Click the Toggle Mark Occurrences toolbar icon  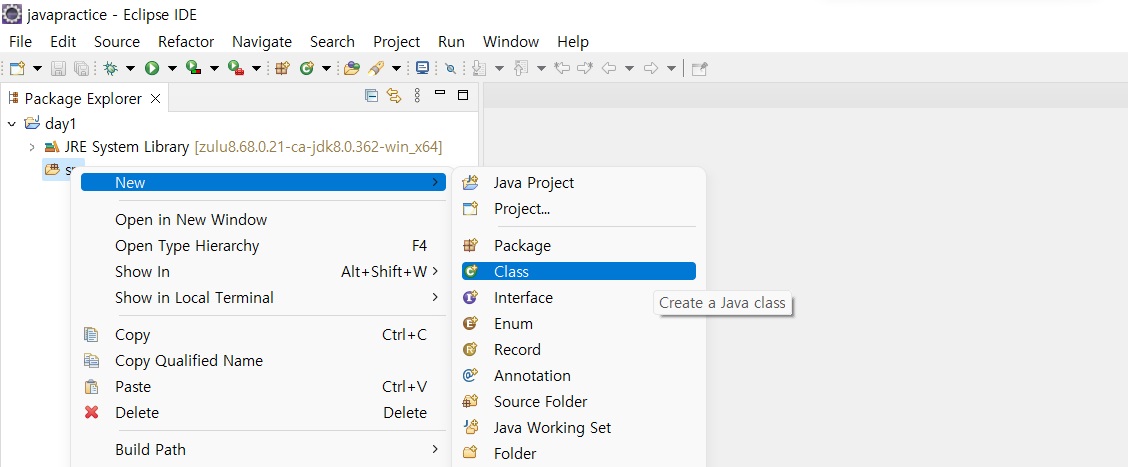(450, 68)
